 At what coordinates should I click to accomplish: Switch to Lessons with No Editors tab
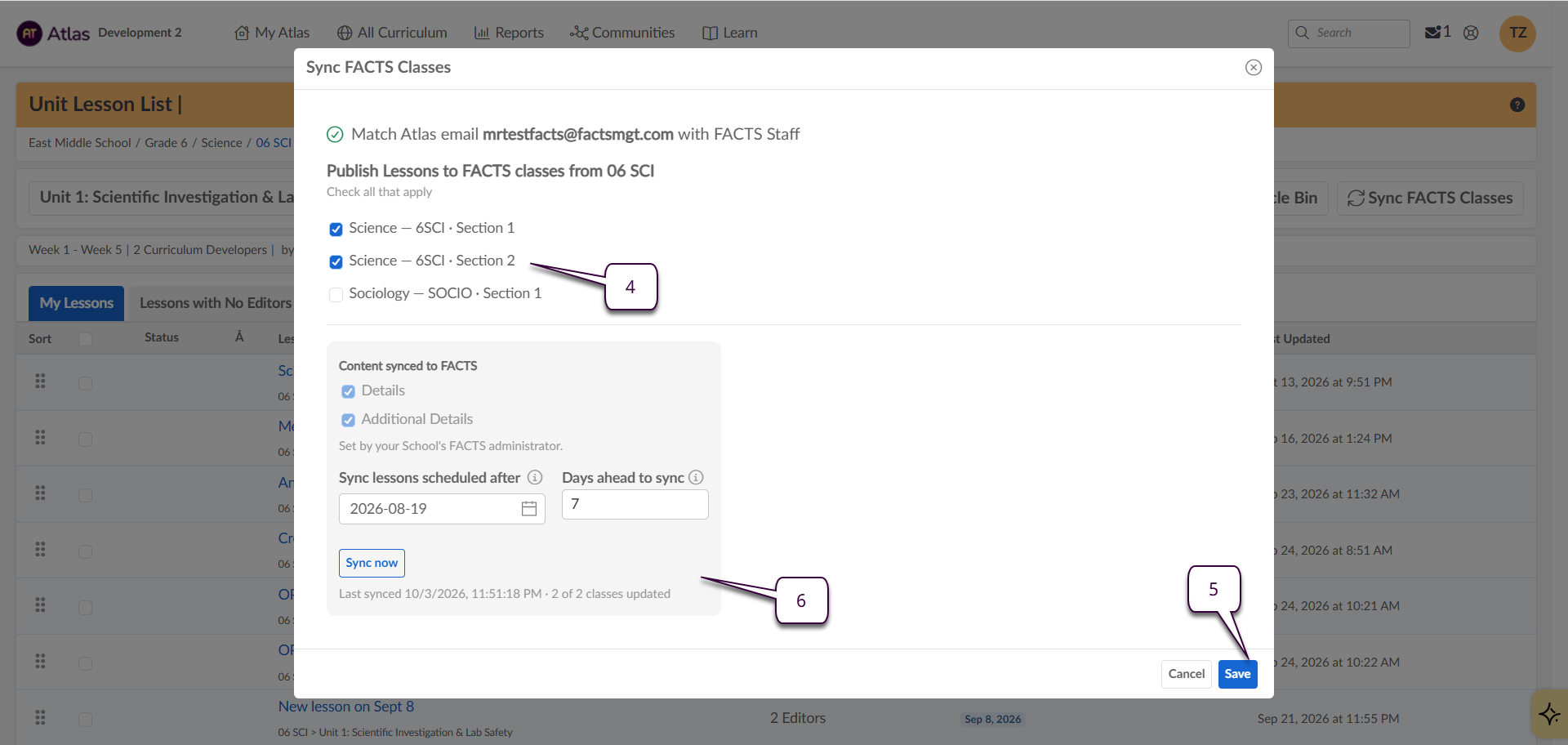215,303
